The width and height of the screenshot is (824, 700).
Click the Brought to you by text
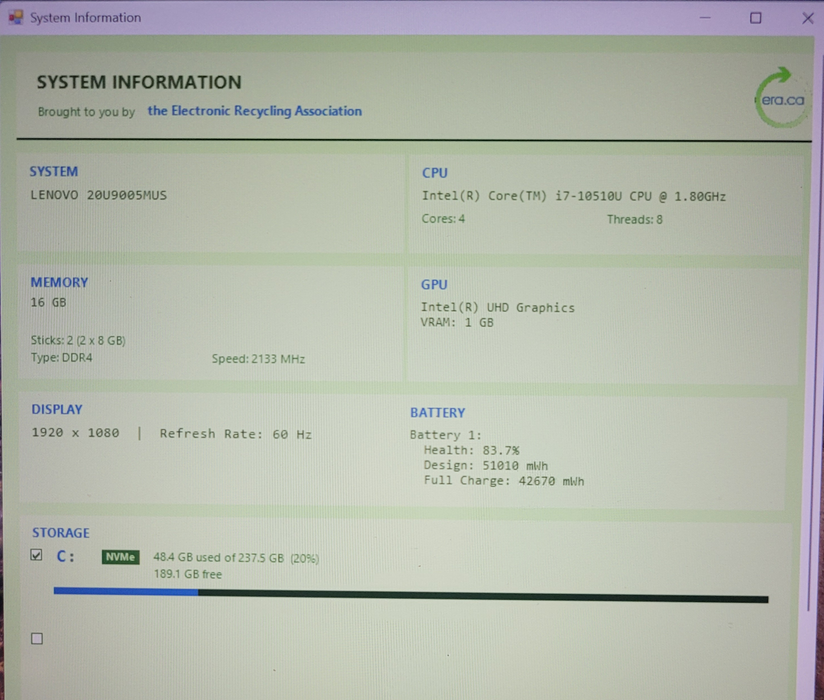coord(86,112)
